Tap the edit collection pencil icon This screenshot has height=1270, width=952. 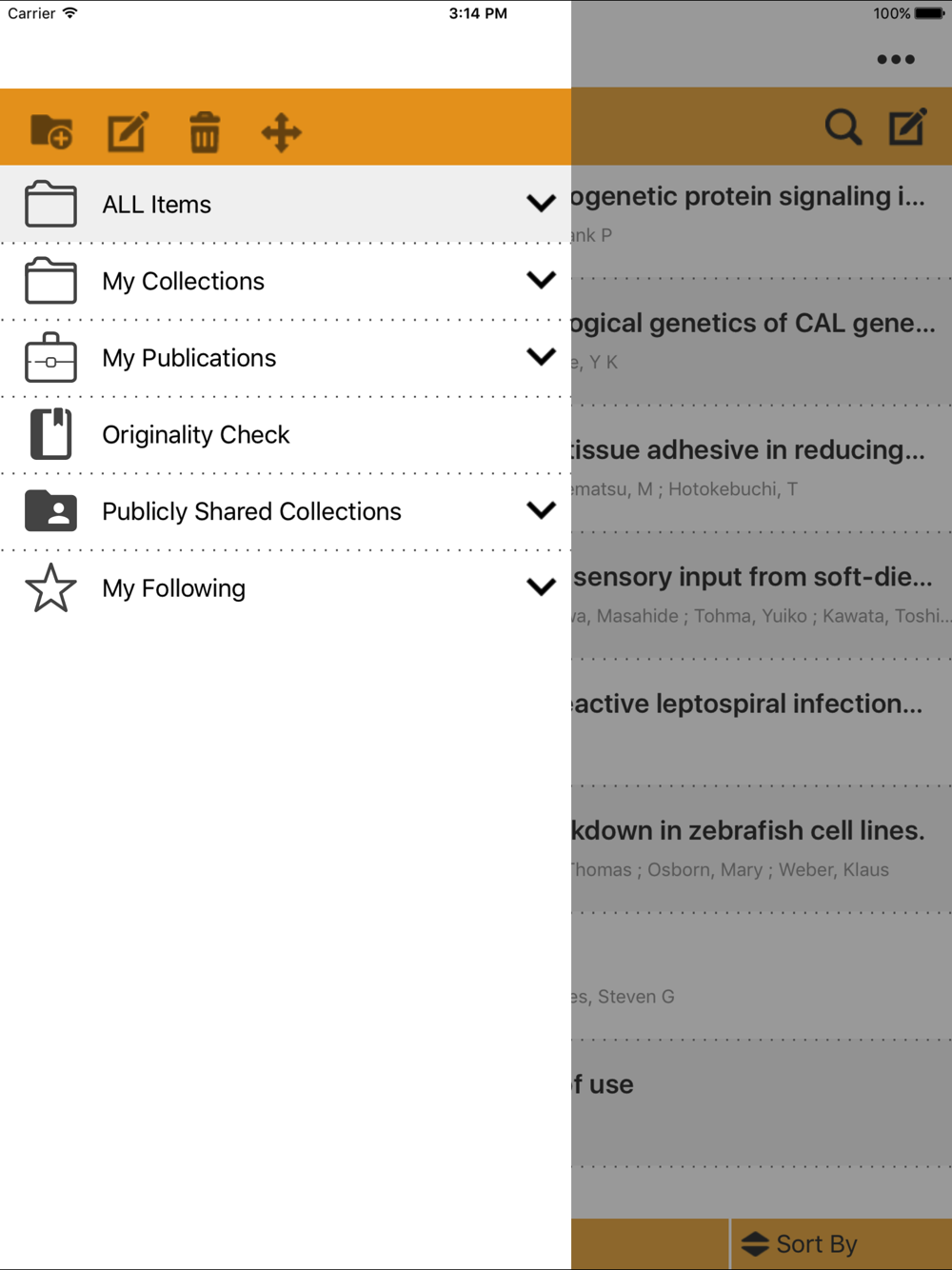pos(129,131)
